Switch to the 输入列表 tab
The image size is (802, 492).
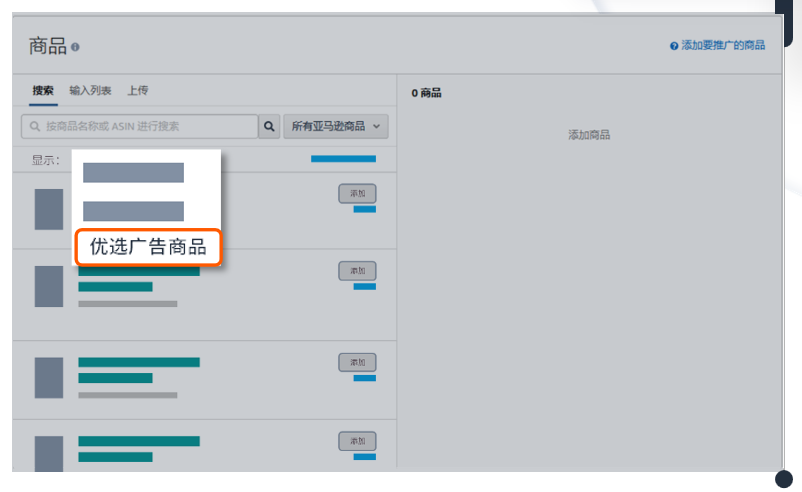click(90, 91)
